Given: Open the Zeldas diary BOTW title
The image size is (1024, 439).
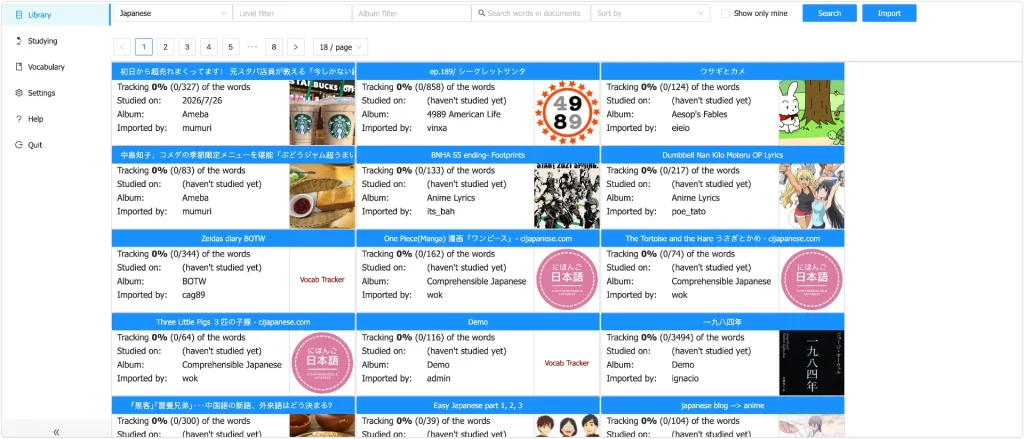Looking at the screenshot, I should click(x=233, y=238).
